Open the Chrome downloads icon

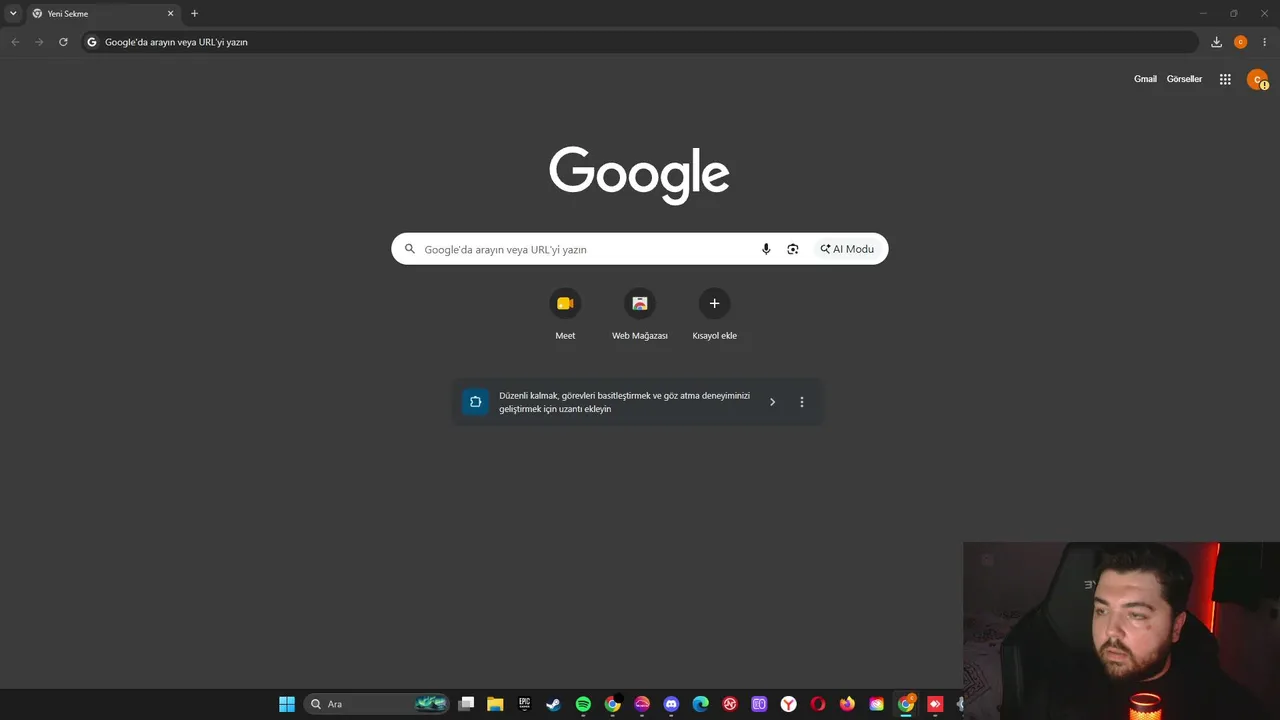point(1216,42)
